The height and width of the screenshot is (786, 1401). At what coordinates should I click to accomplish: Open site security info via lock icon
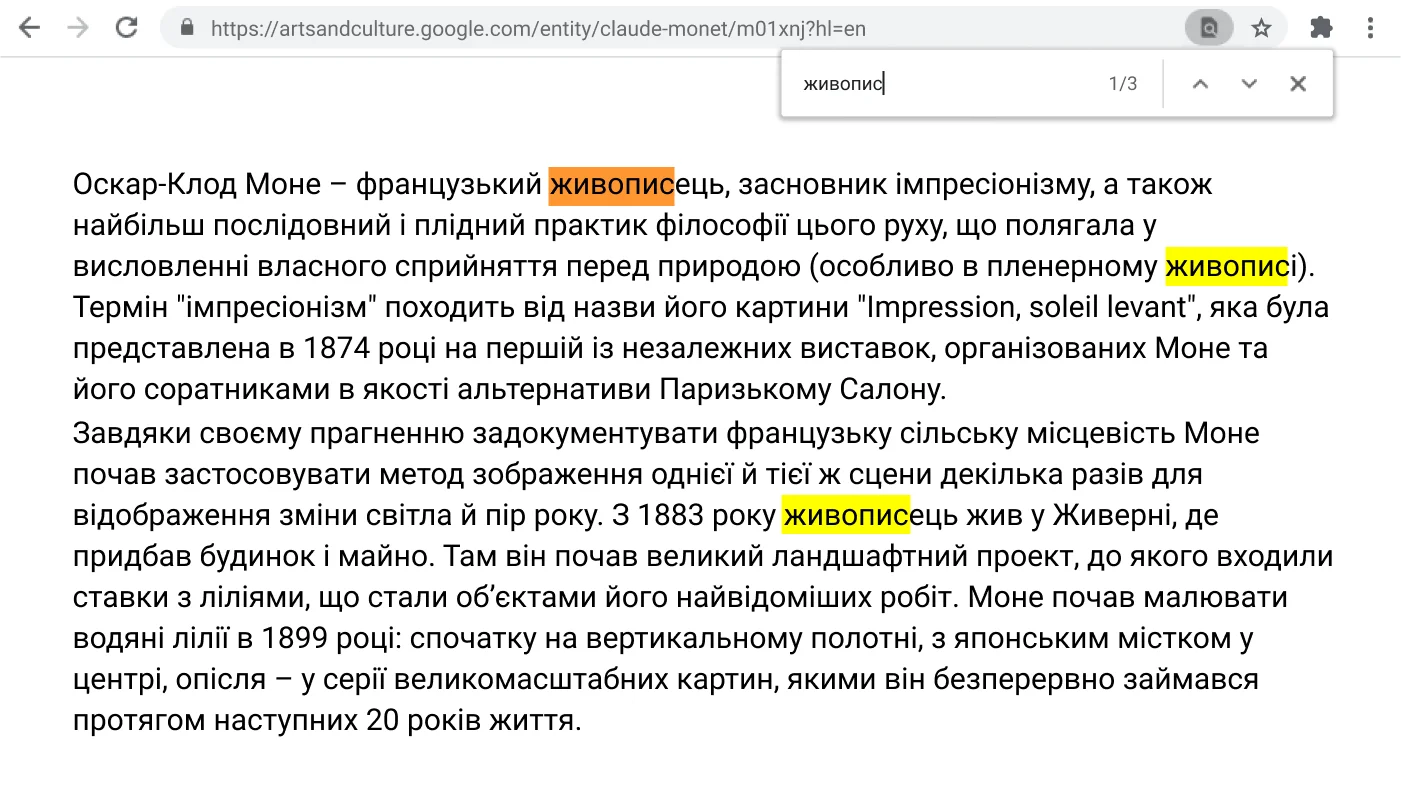click(186, 27)
